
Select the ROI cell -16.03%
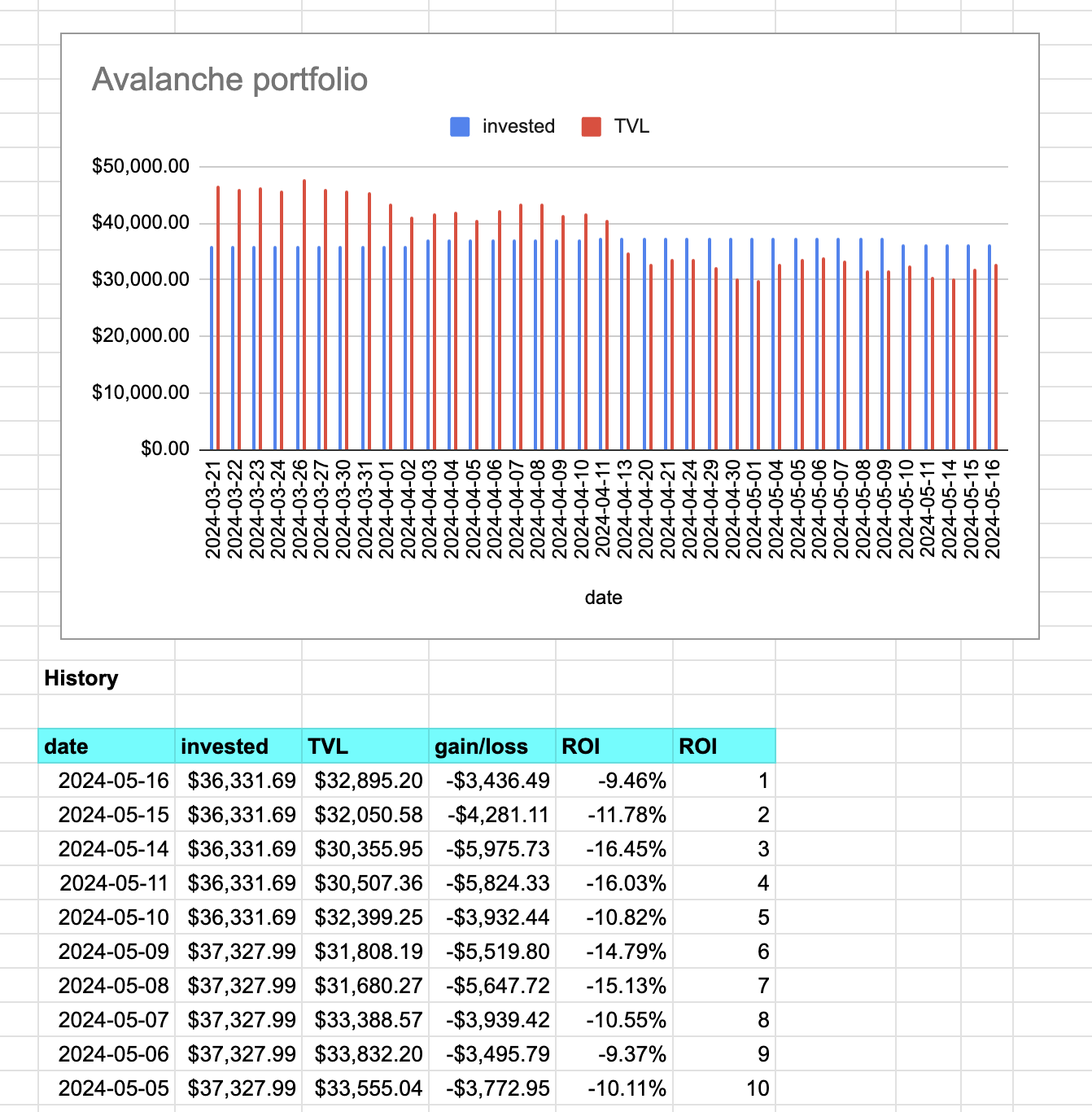(x=614, y=883)
